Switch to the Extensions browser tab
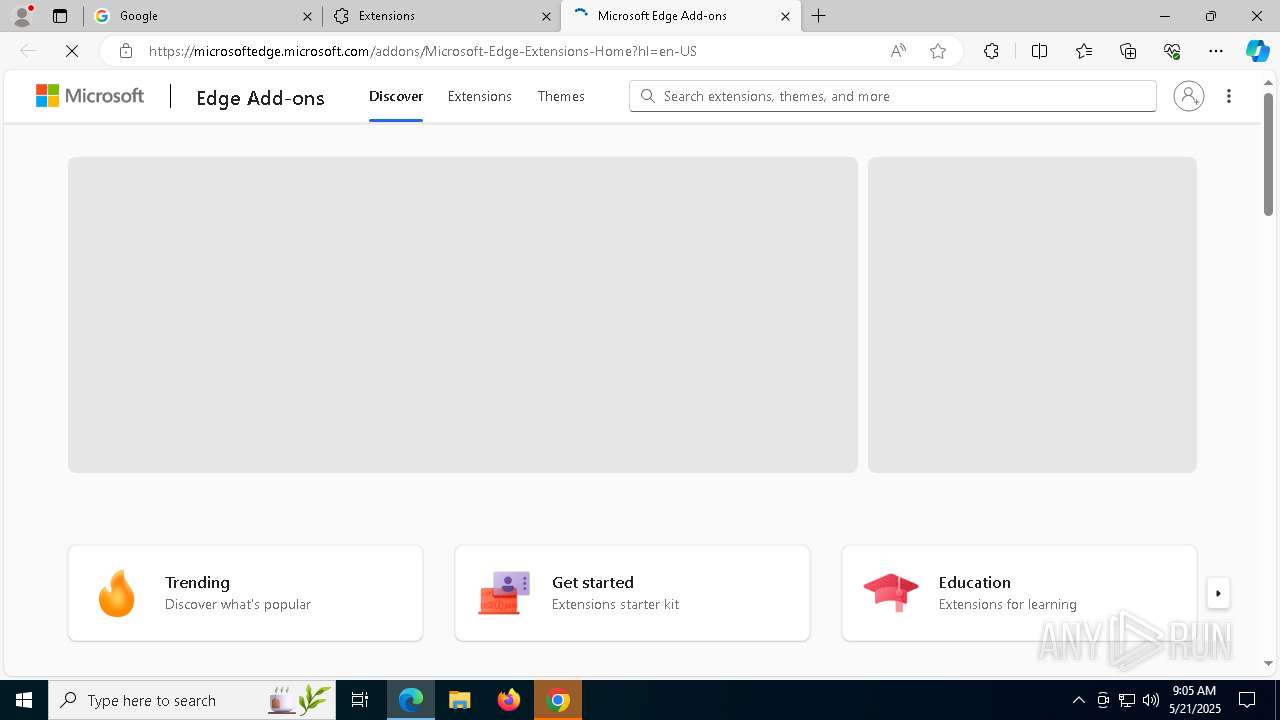This screenshot has height=720, width=1280. pos(441,16)
